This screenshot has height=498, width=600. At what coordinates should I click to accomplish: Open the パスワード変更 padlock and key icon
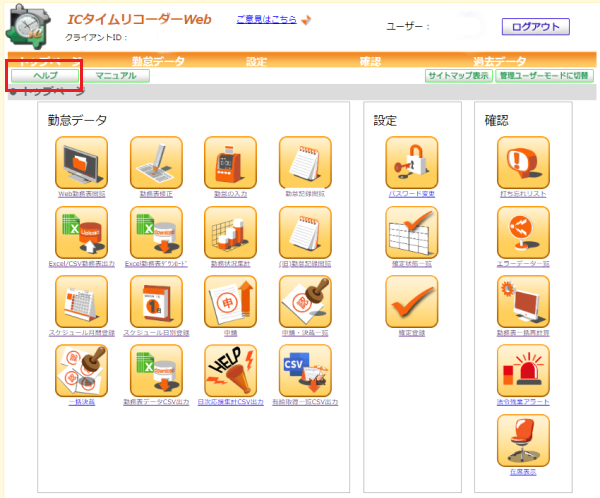pos(412,163)
